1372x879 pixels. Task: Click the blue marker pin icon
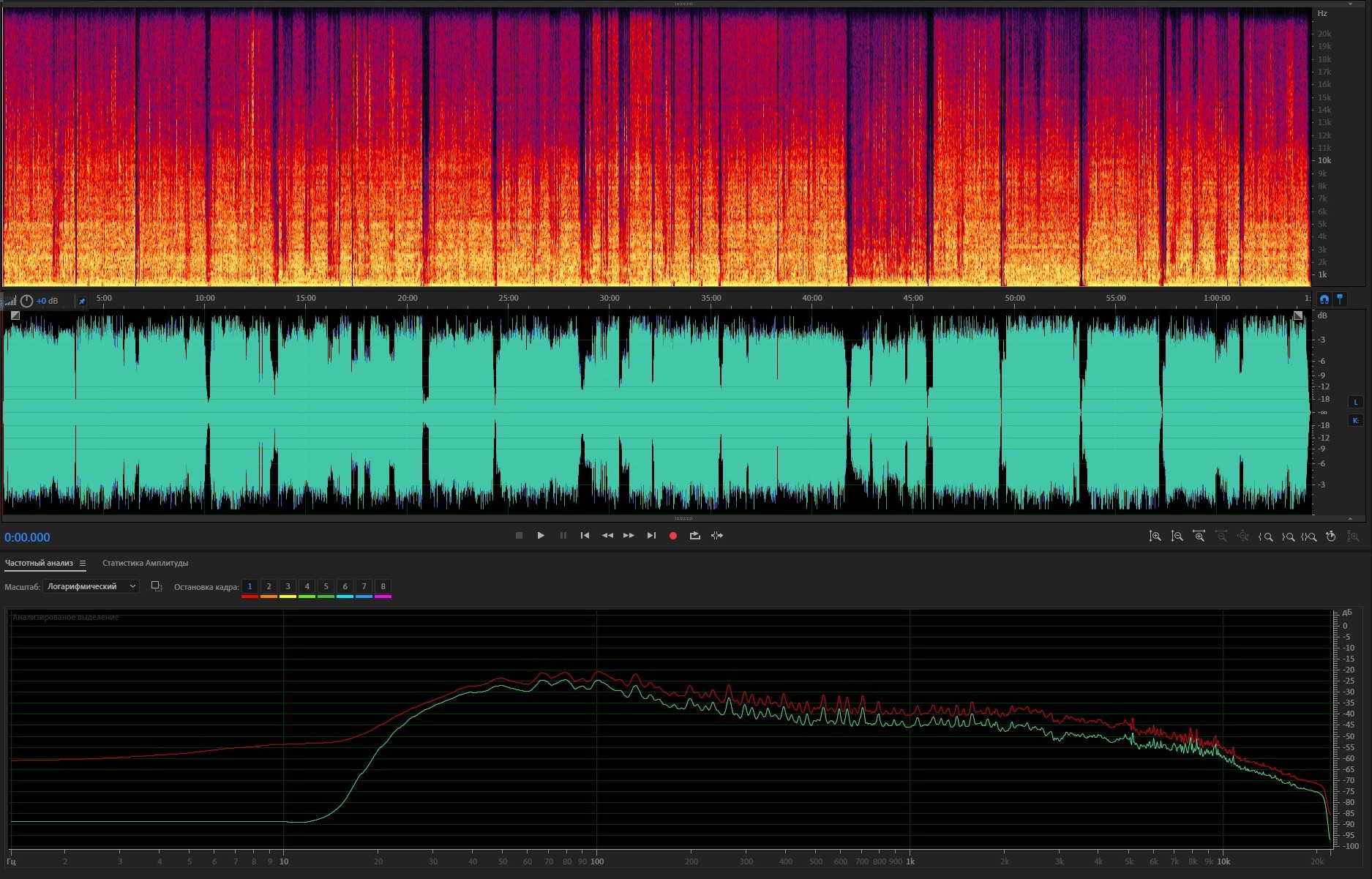point(1341,299)
